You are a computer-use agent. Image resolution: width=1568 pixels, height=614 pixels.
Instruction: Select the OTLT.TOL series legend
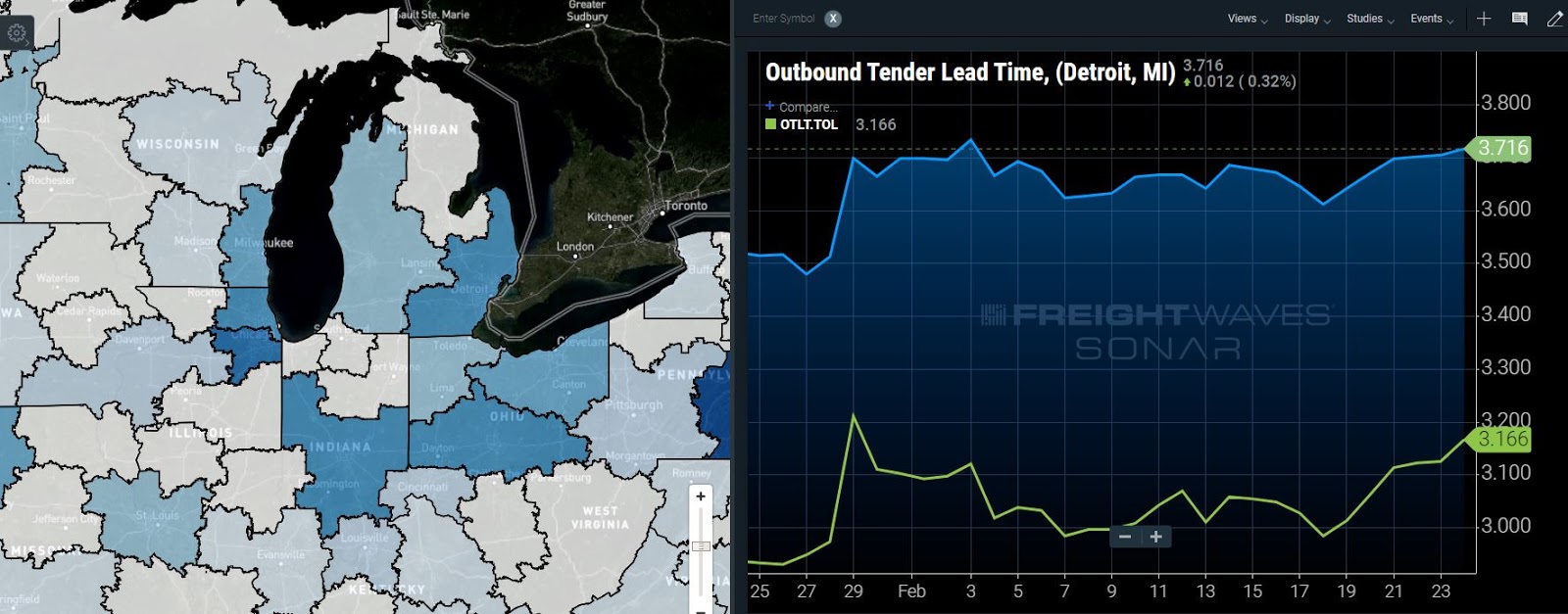pos(808,124)
